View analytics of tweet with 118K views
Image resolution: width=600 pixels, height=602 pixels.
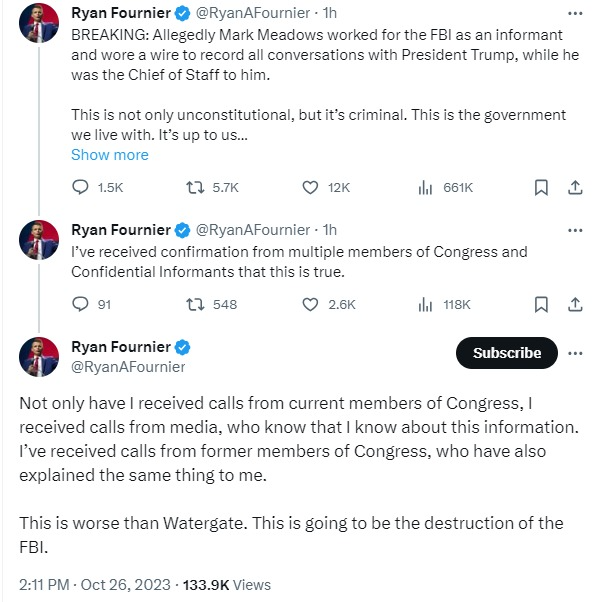[425, 304]
